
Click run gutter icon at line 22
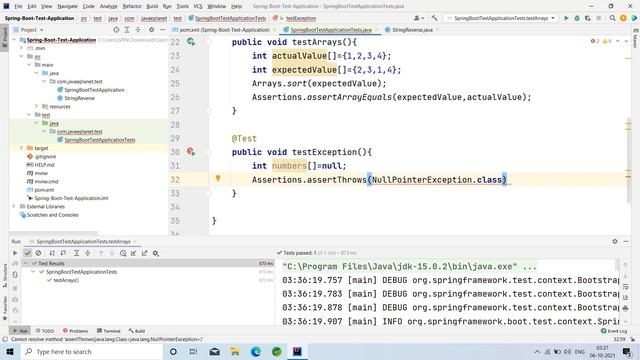[x=191, y=42]
